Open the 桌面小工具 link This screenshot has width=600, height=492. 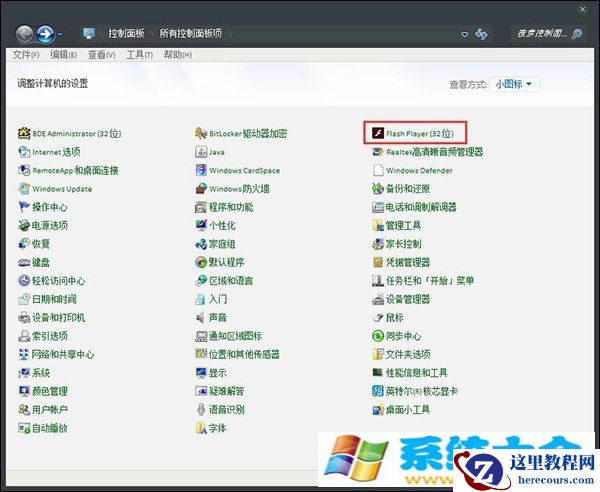tap(408, 409)
